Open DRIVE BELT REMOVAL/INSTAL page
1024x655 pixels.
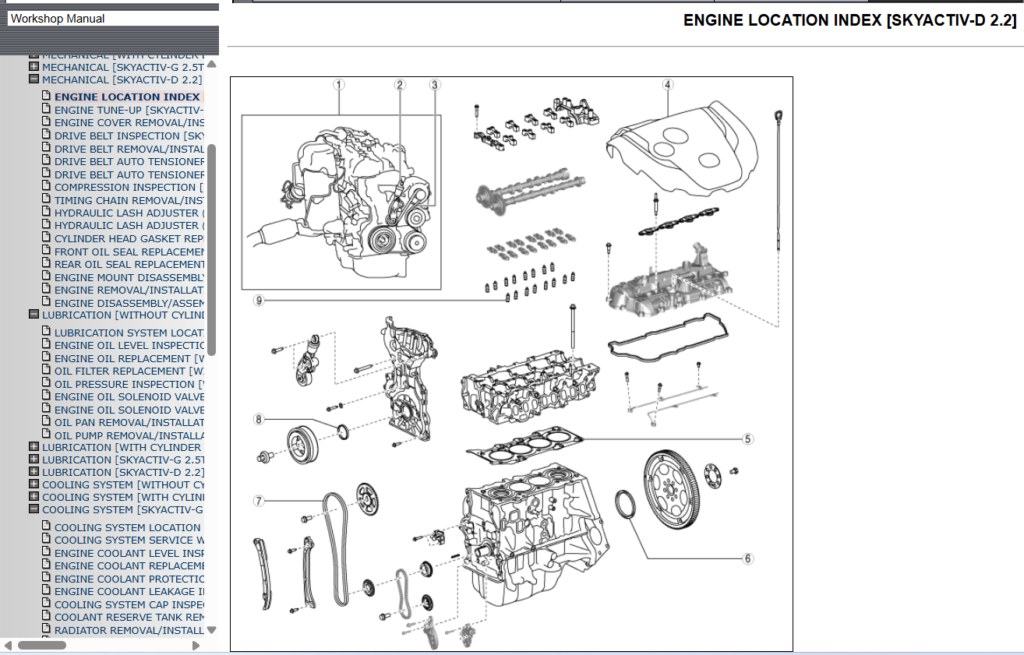pyautogui.click(x=129, y=148)
